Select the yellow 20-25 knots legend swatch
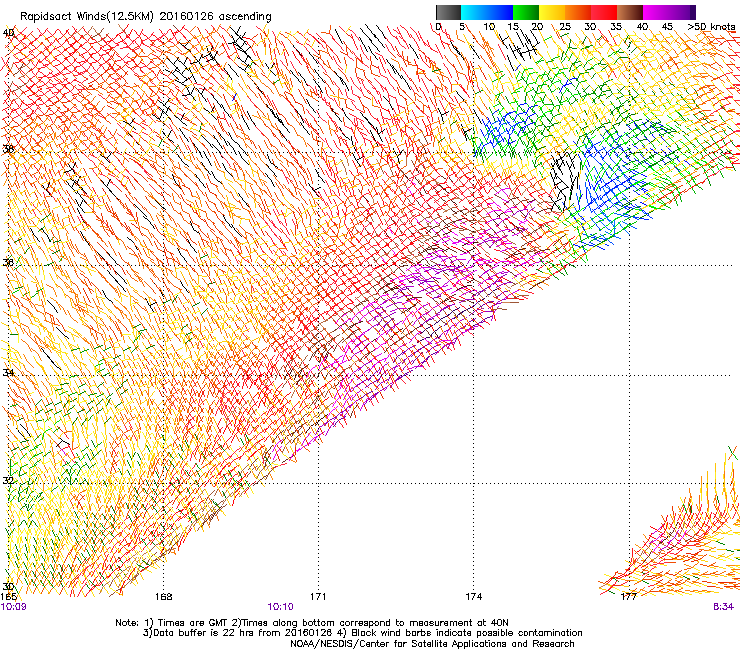The width and height of the screenshot is (740, 650). pos(552,12)
